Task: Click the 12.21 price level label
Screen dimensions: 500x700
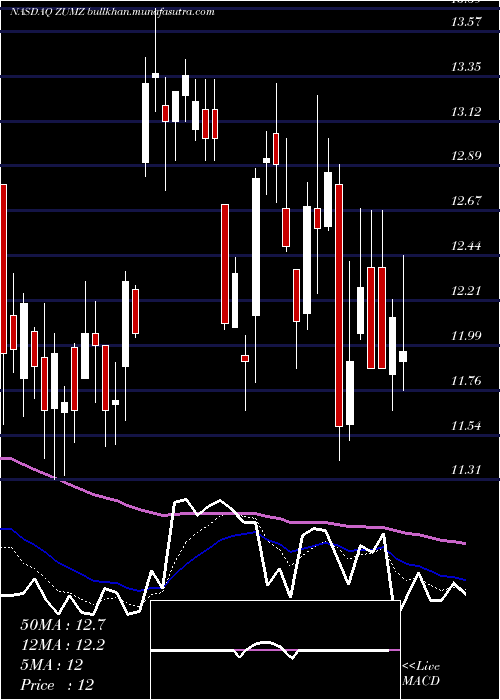Action: [466, 291]
